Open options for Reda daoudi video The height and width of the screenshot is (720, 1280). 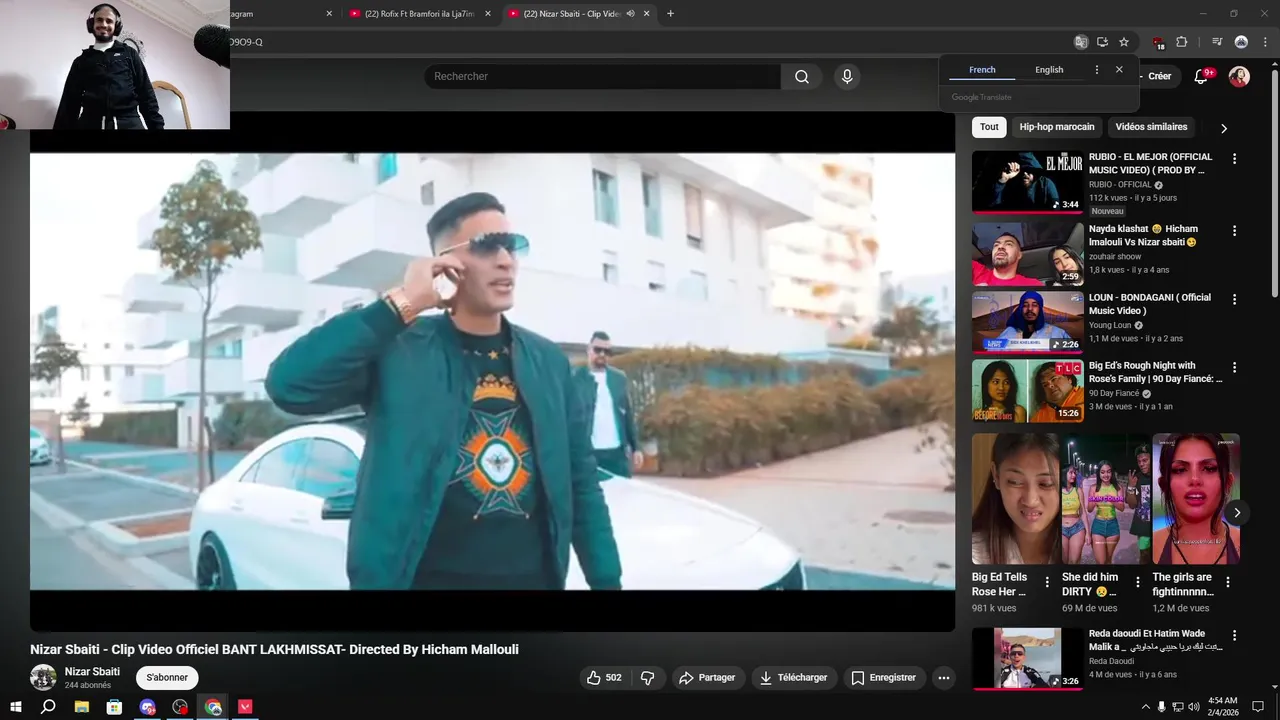click(1235, 635)
